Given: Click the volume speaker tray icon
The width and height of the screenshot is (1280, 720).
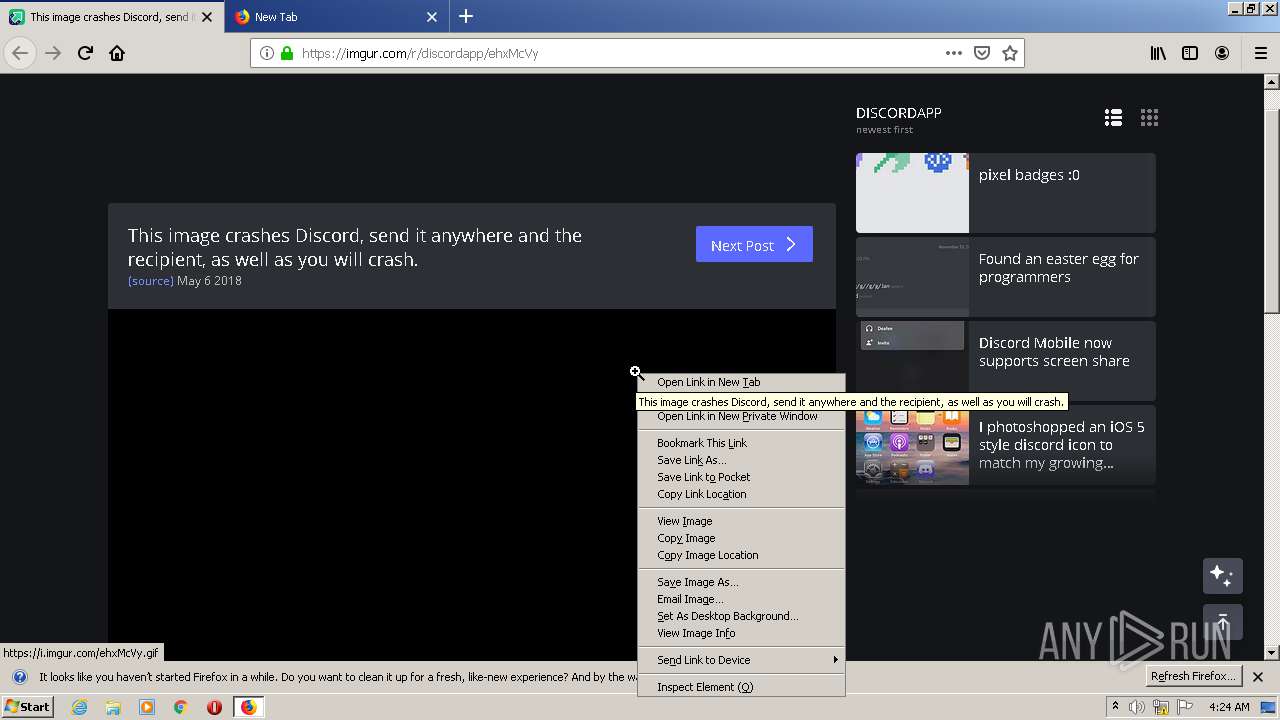Looking at the screenshot, I should coord(1137,707).
